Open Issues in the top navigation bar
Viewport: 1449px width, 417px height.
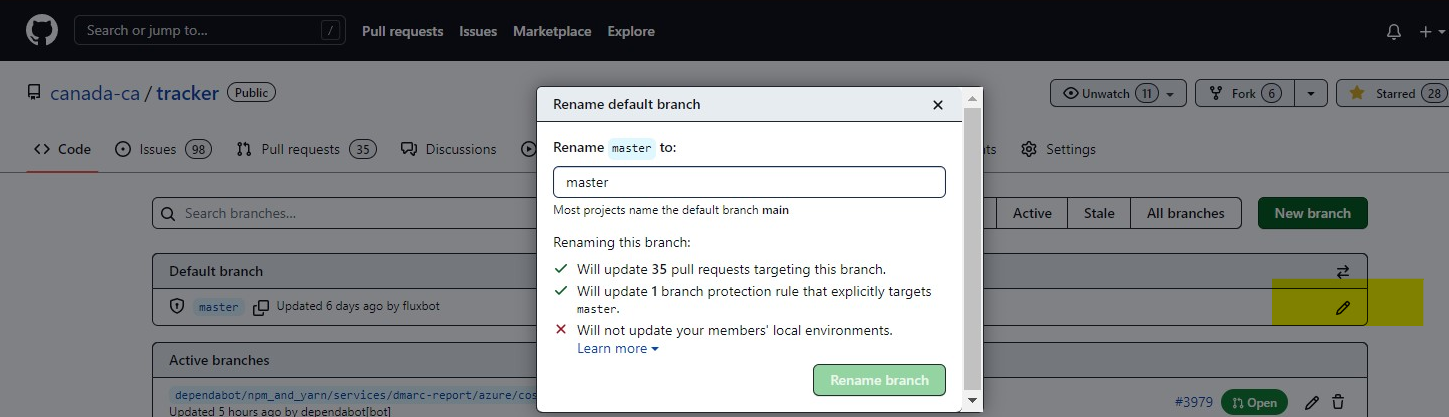pyautogui.click(x=478, y=31)
